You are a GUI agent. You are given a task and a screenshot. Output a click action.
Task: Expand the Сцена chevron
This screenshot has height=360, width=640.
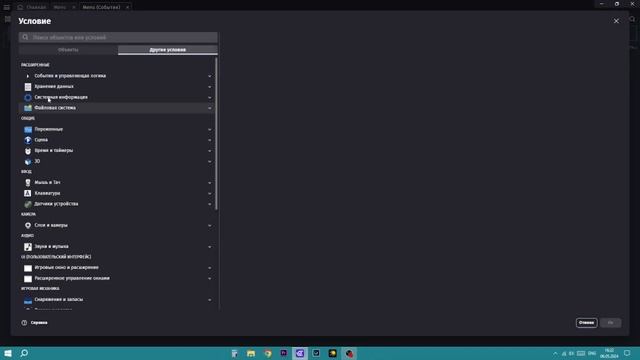[x=210, y=140]
